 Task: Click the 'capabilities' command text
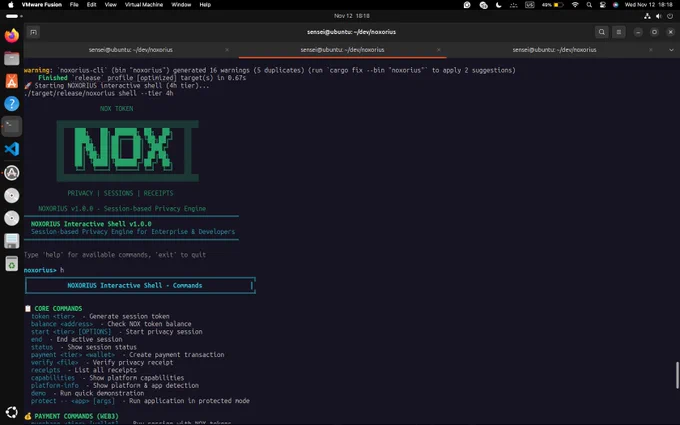point(52,378)
